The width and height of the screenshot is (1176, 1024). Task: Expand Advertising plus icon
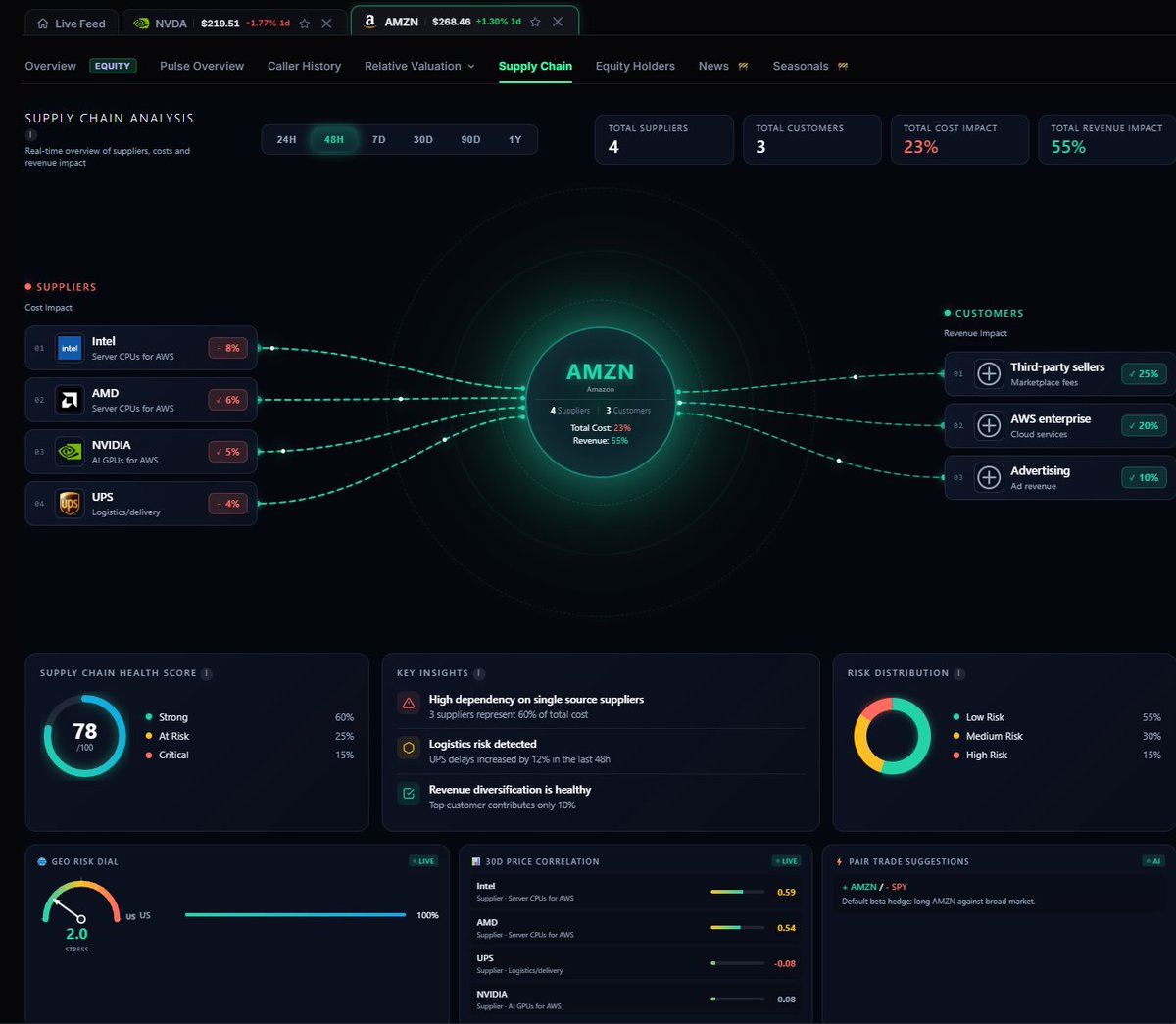[989, 477]
